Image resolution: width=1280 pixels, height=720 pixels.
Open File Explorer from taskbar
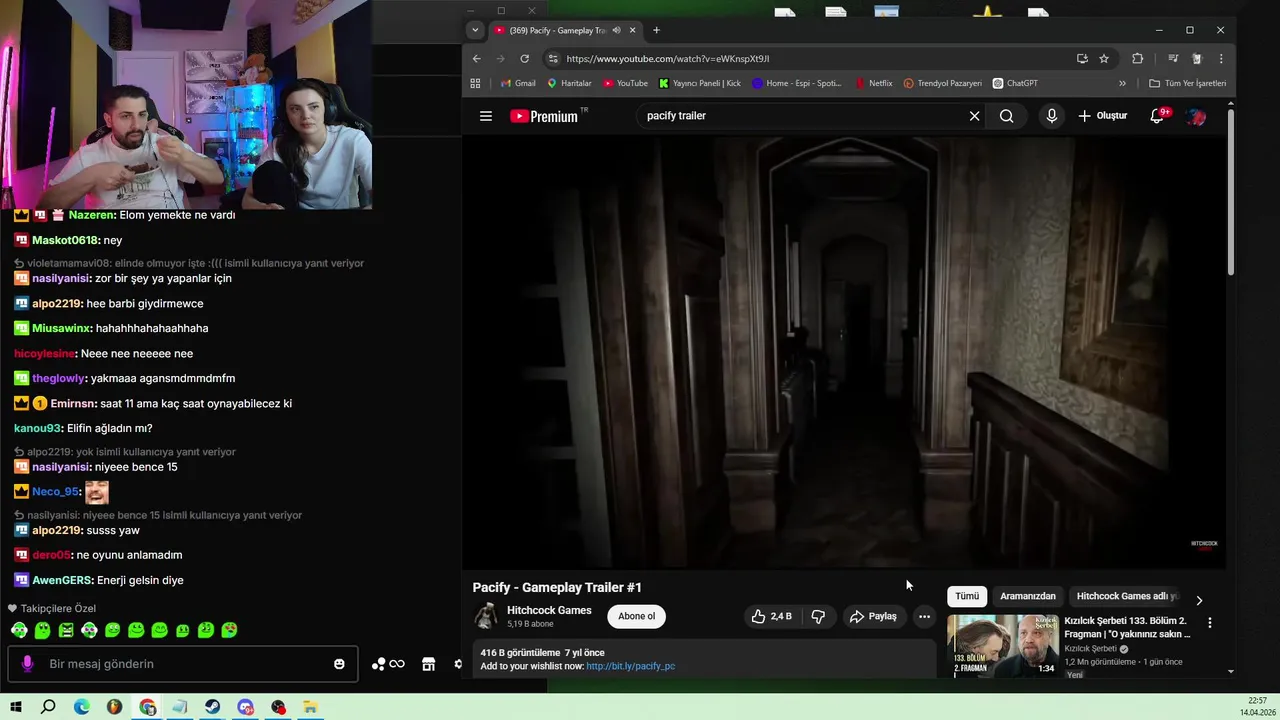[311, 707]
